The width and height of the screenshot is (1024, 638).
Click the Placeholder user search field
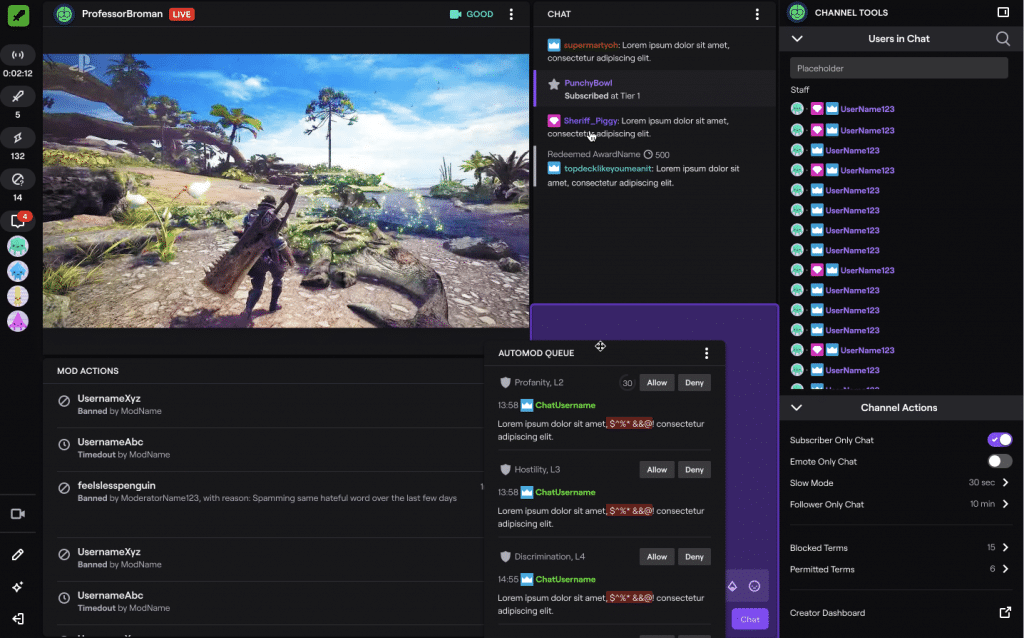[898, 67]
